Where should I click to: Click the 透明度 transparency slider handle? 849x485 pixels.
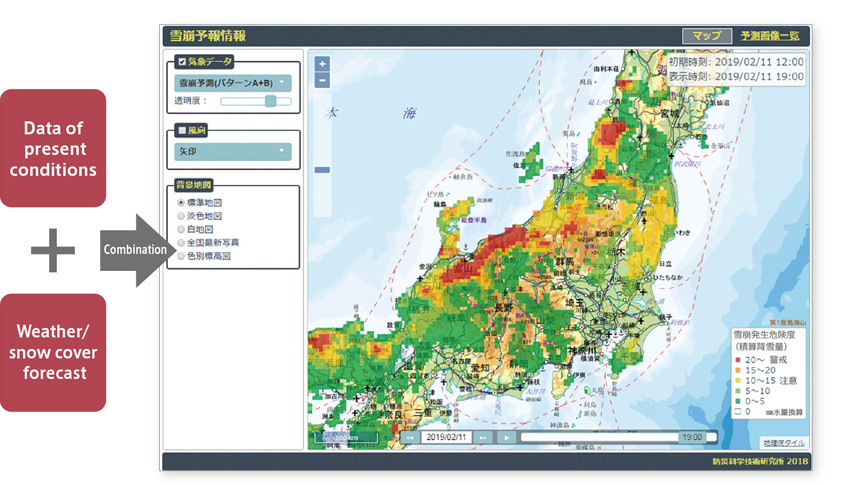click(x=270, y=101)
